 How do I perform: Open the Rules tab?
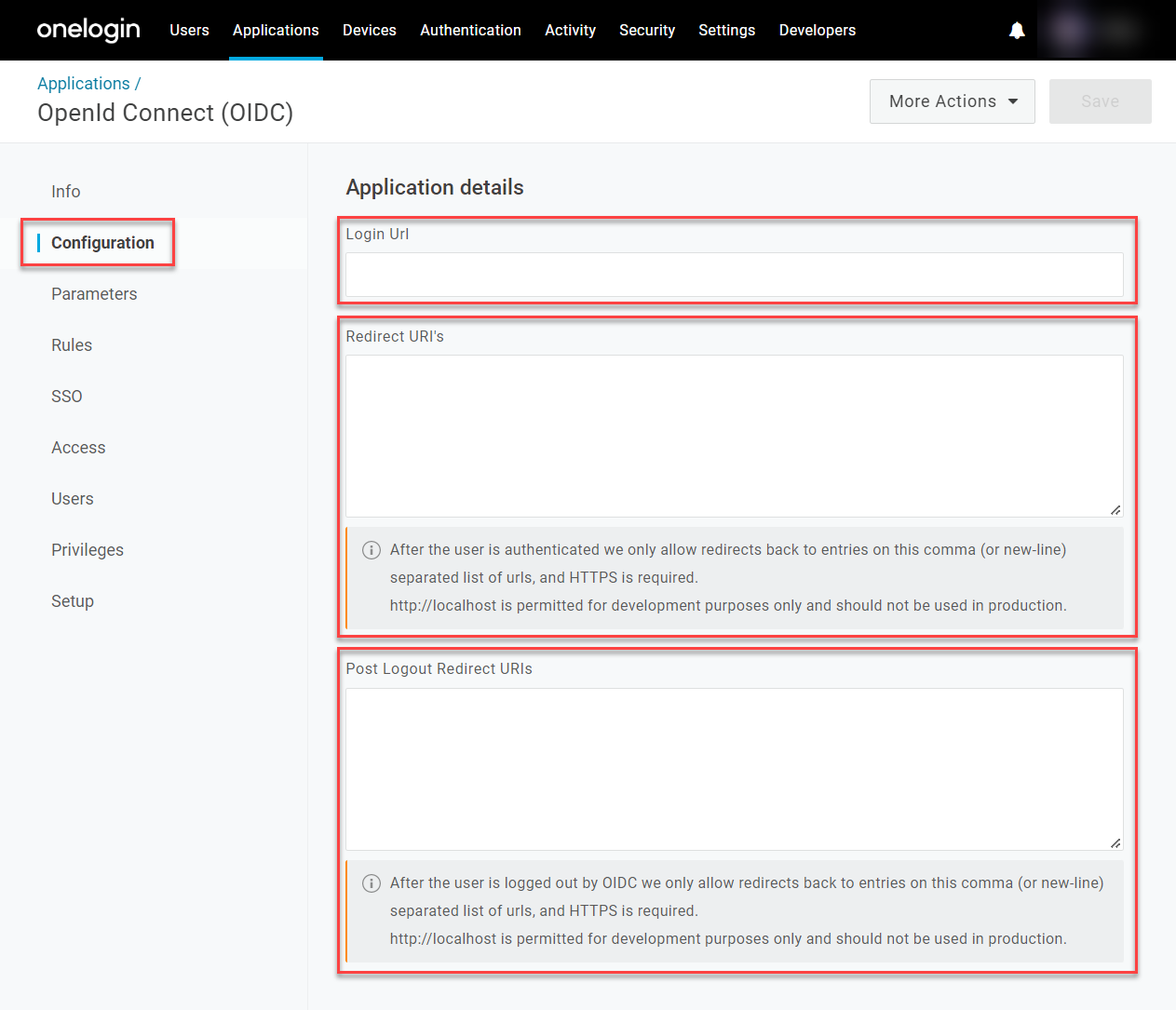[x=72, y=344]
